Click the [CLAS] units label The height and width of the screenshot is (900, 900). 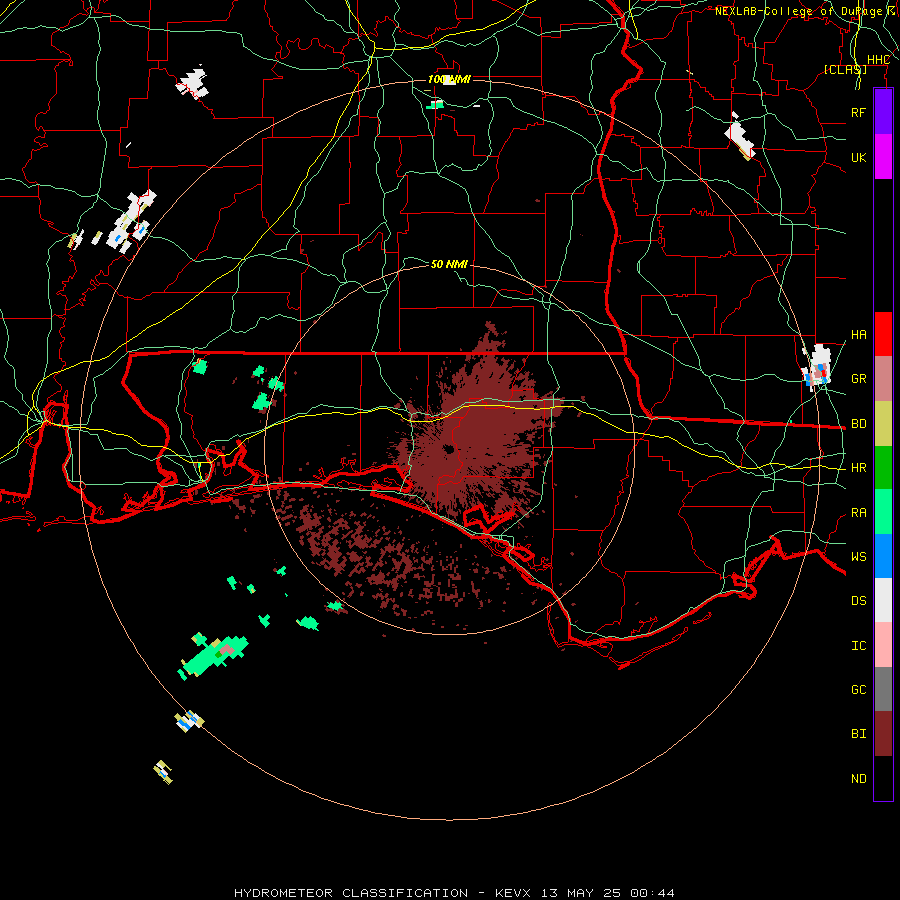click(845, 69)
